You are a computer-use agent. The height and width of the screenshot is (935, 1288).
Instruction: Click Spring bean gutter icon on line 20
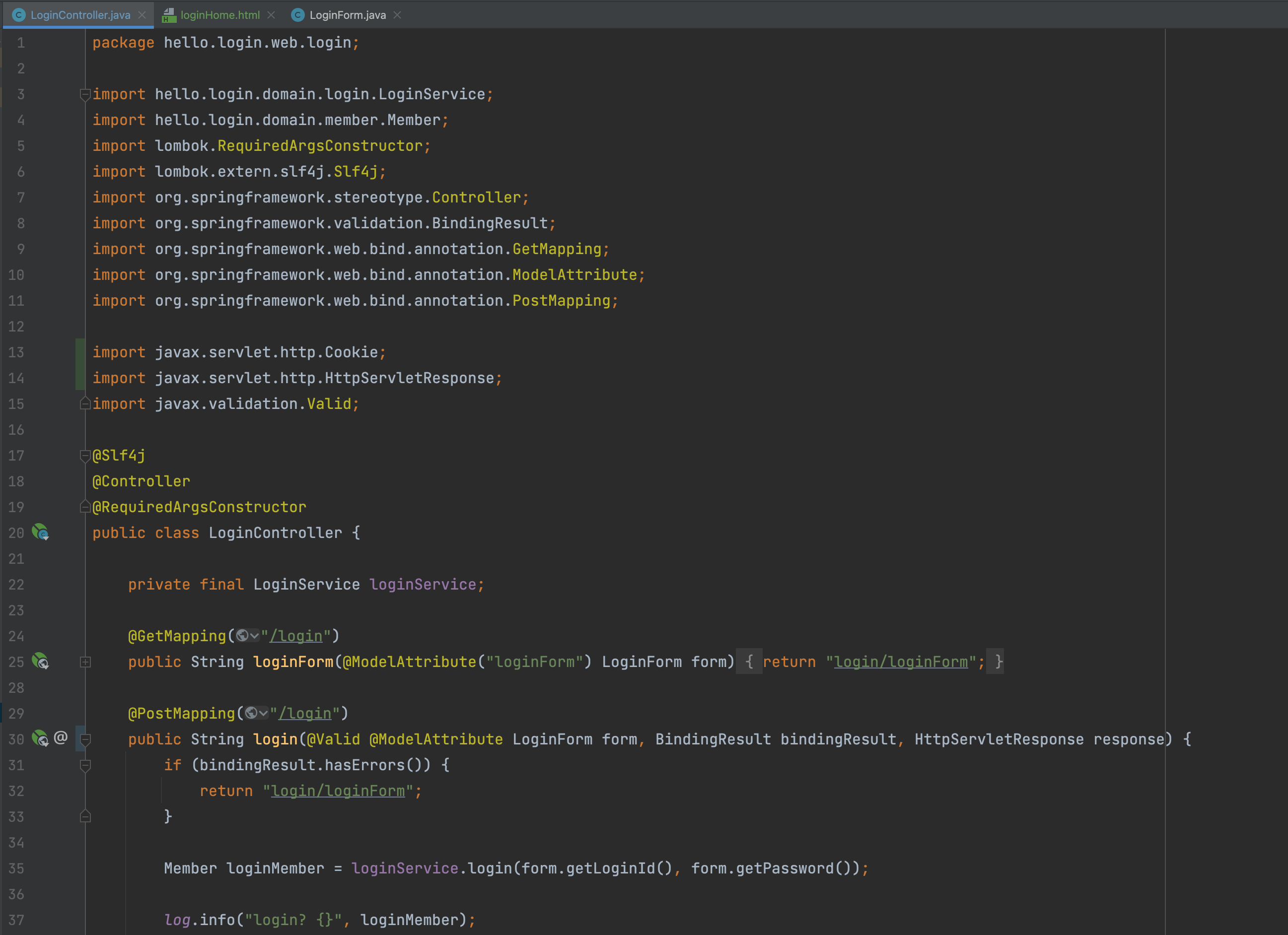pos(40,533)
